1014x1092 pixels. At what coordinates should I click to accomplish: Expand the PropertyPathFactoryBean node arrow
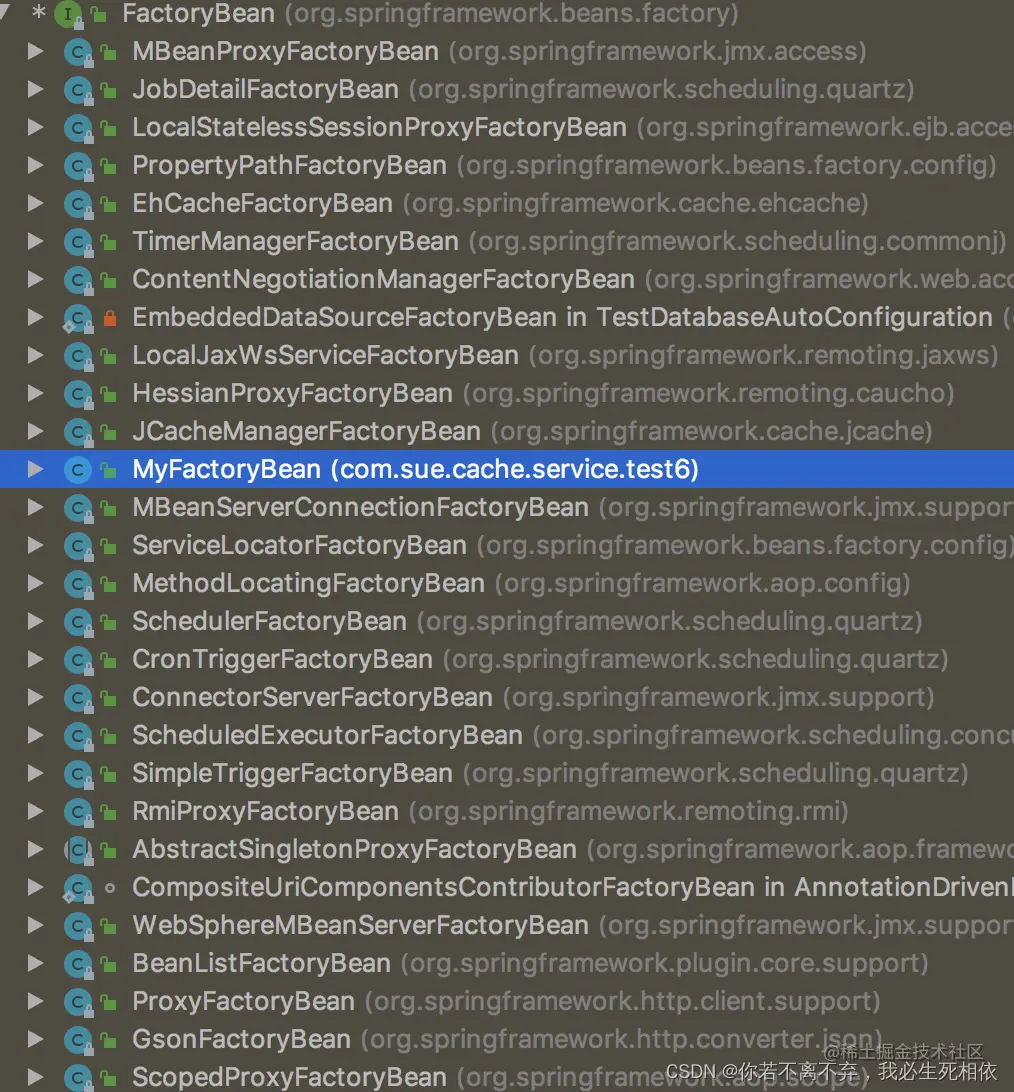(36, 165)
